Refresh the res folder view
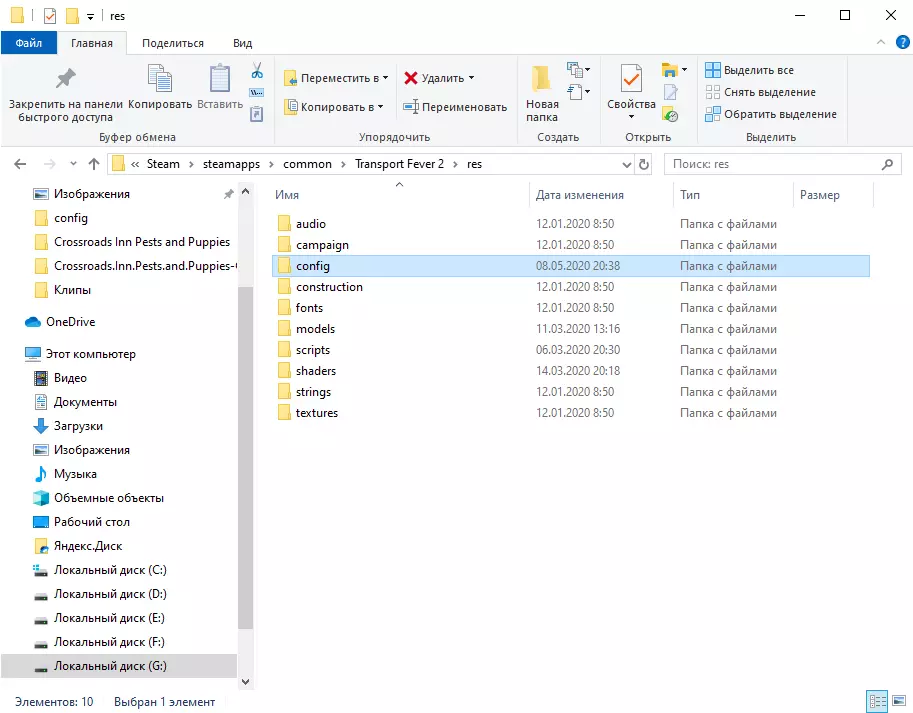The height and width of the screenshot is (713, 913). coord(643,164)
